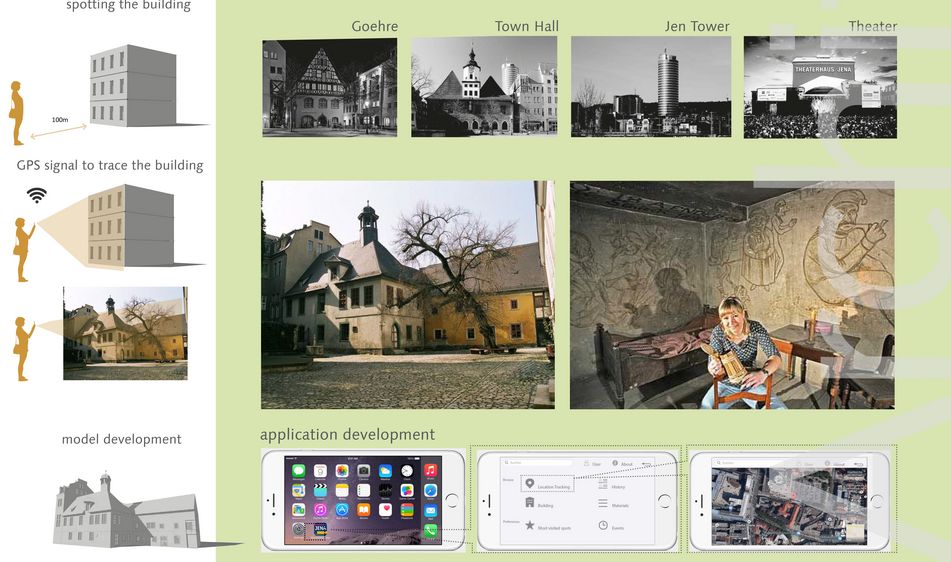
Task: Open the Town Hall photo thumbnail
Action: coord(484,87)
